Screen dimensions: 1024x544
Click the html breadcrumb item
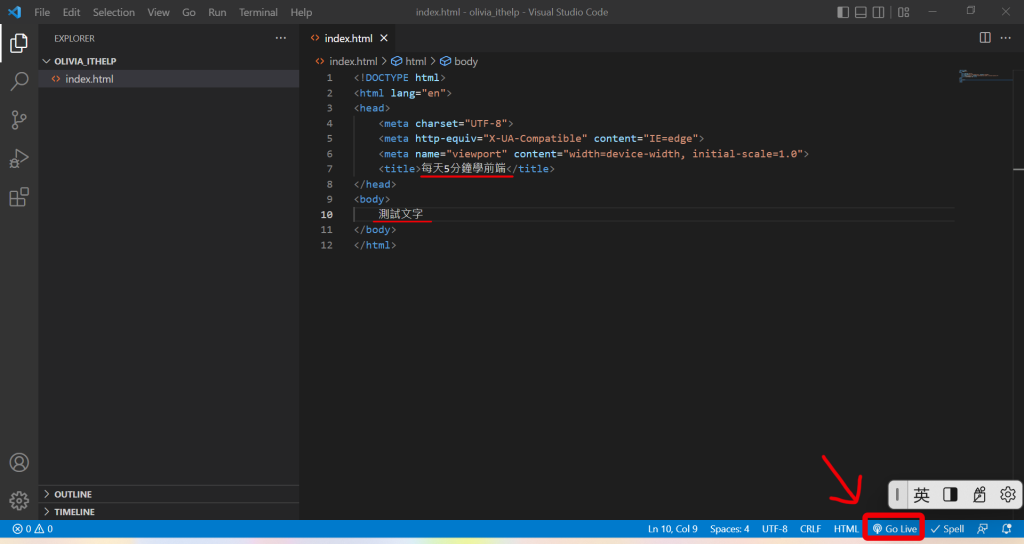pyautogui.click(x=409, y=61)
